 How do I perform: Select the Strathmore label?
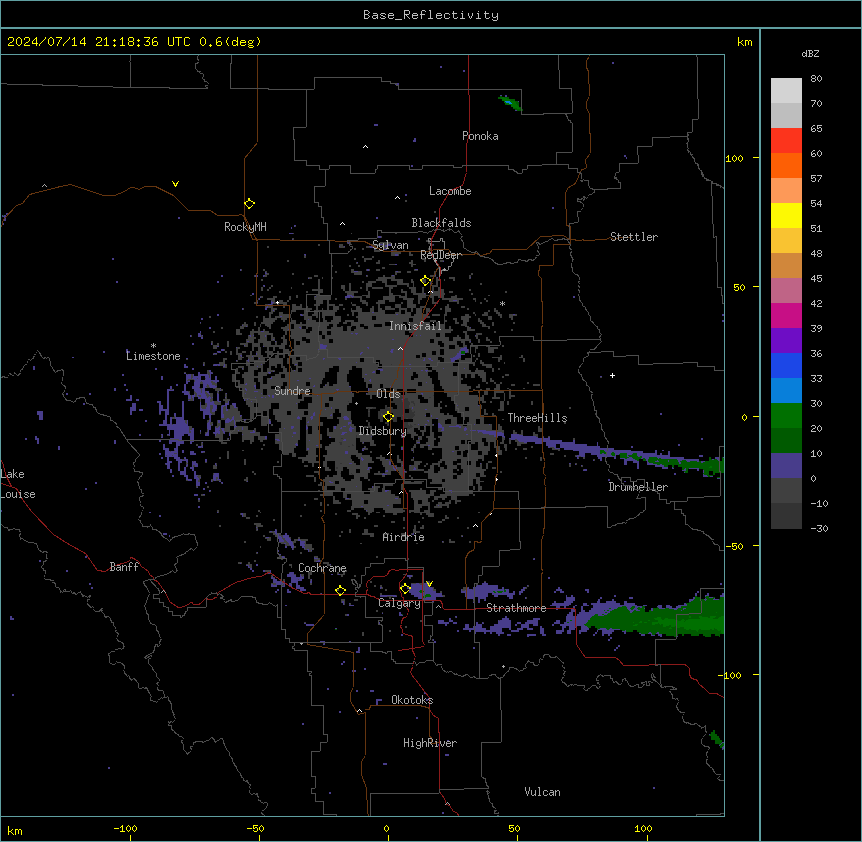click(516, 608)
